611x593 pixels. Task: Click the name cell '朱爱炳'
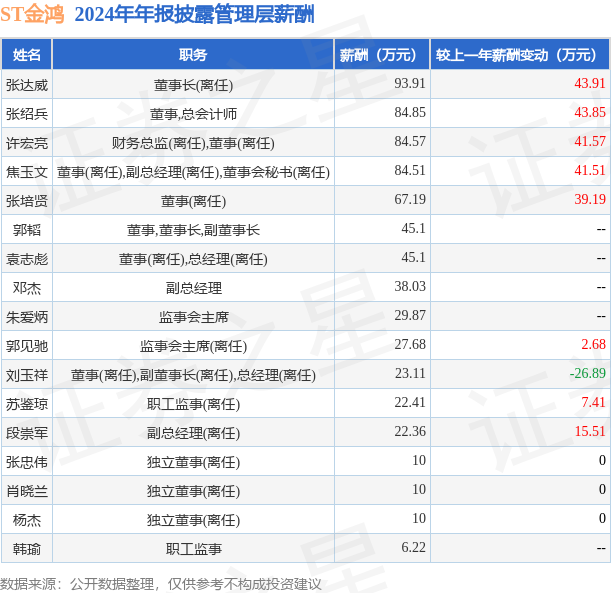[x=26, y=317]
